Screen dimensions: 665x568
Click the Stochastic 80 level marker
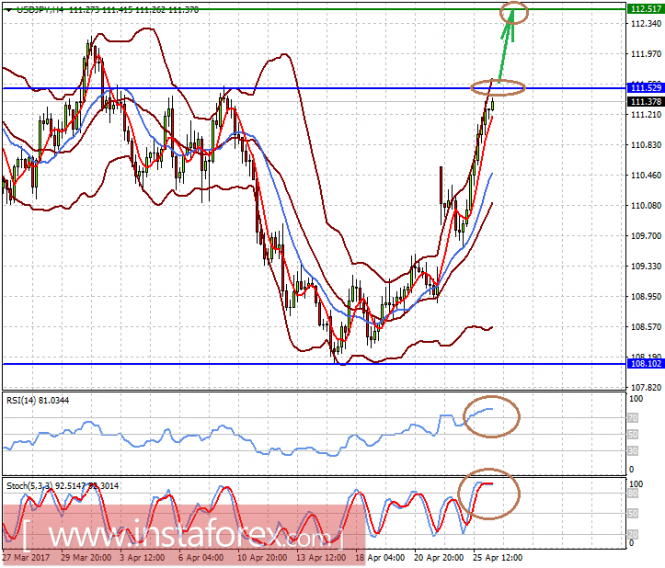[x=632, y=493]
